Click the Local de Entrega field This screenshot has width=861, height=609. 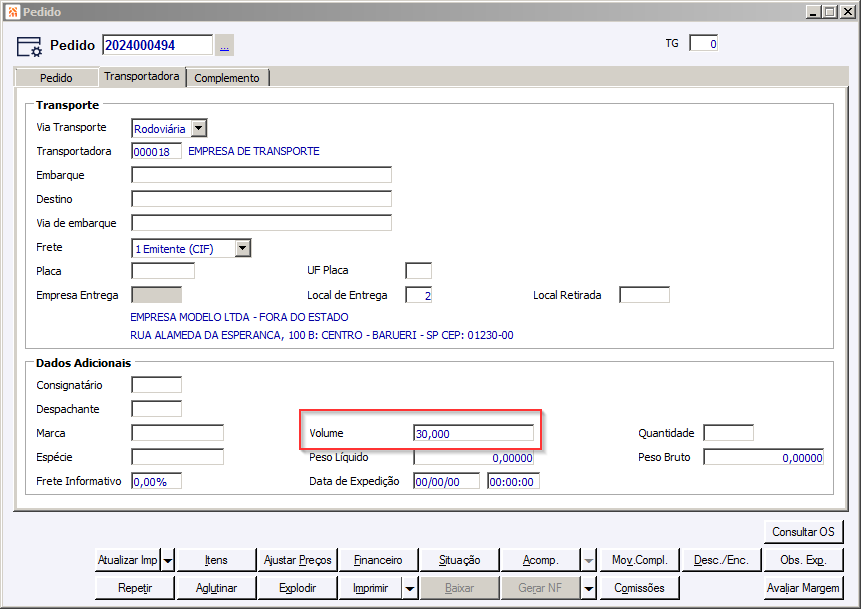(418, 295)
